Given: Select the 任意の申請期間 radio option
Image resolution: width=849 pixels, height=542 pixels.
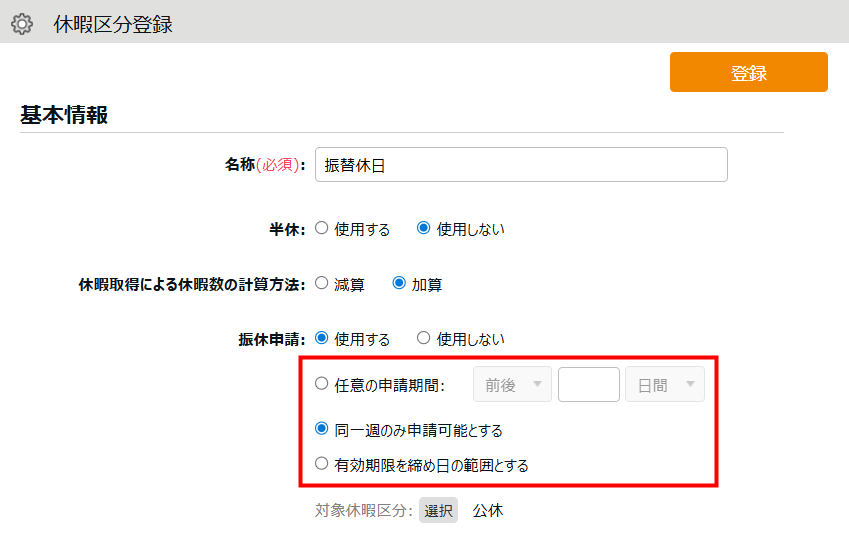Looking at the screenshot, I should [322, 383].
